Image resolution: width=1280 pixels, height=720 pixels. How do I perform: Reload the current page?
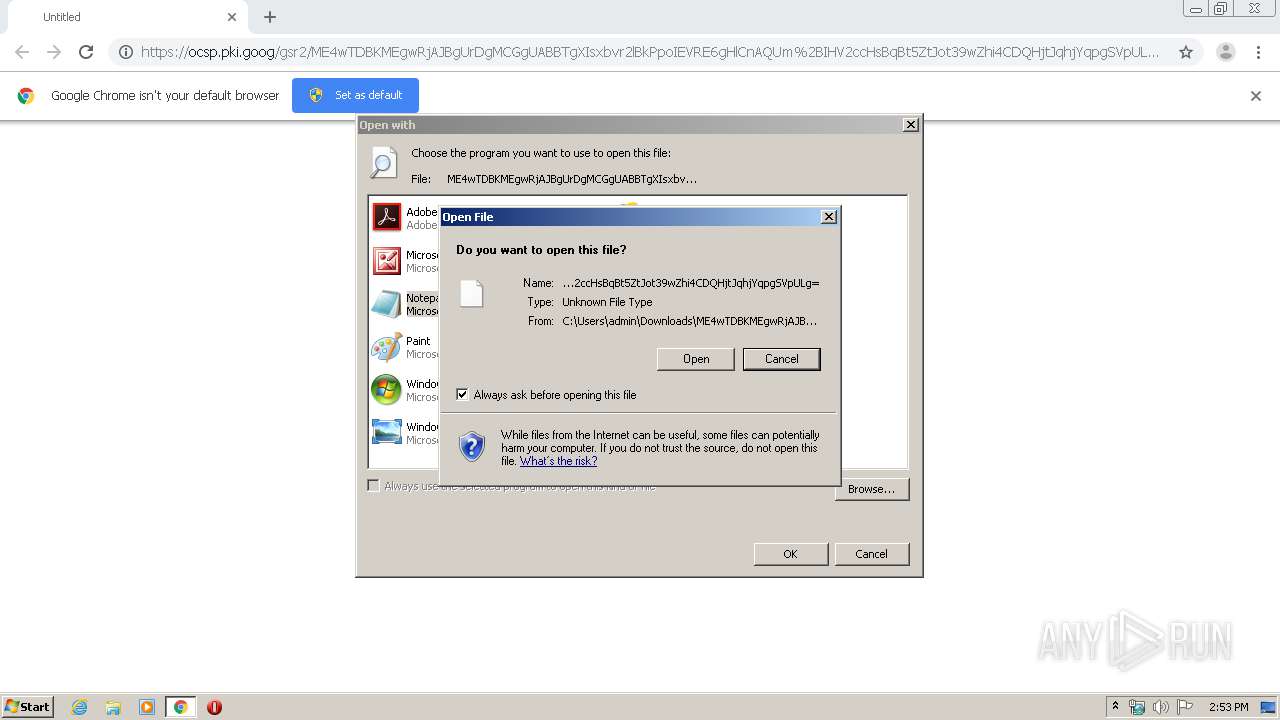[86, 52]
